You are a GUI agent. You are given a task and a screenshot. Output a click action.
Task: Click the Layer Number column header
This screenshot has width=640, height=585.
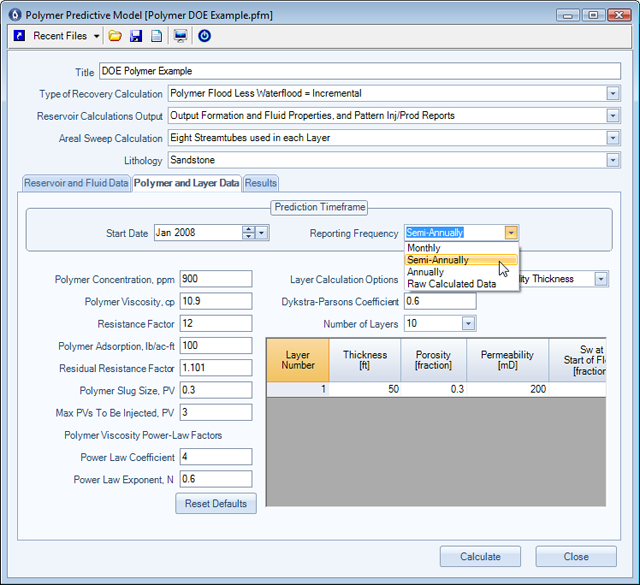[298, 360]
